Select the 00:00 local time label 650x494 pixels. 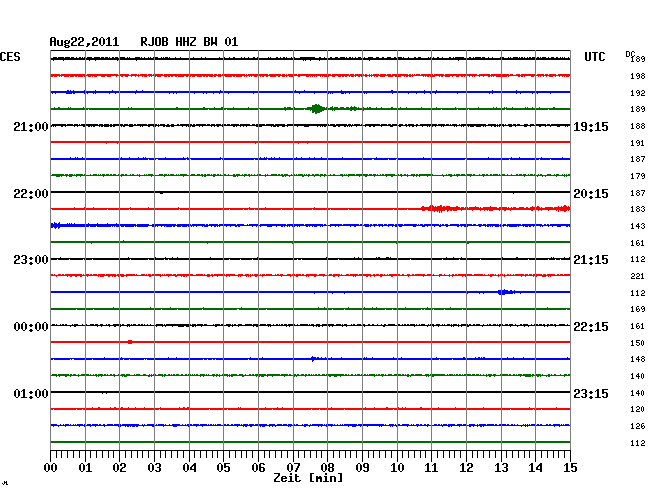(x=31, y=327)
